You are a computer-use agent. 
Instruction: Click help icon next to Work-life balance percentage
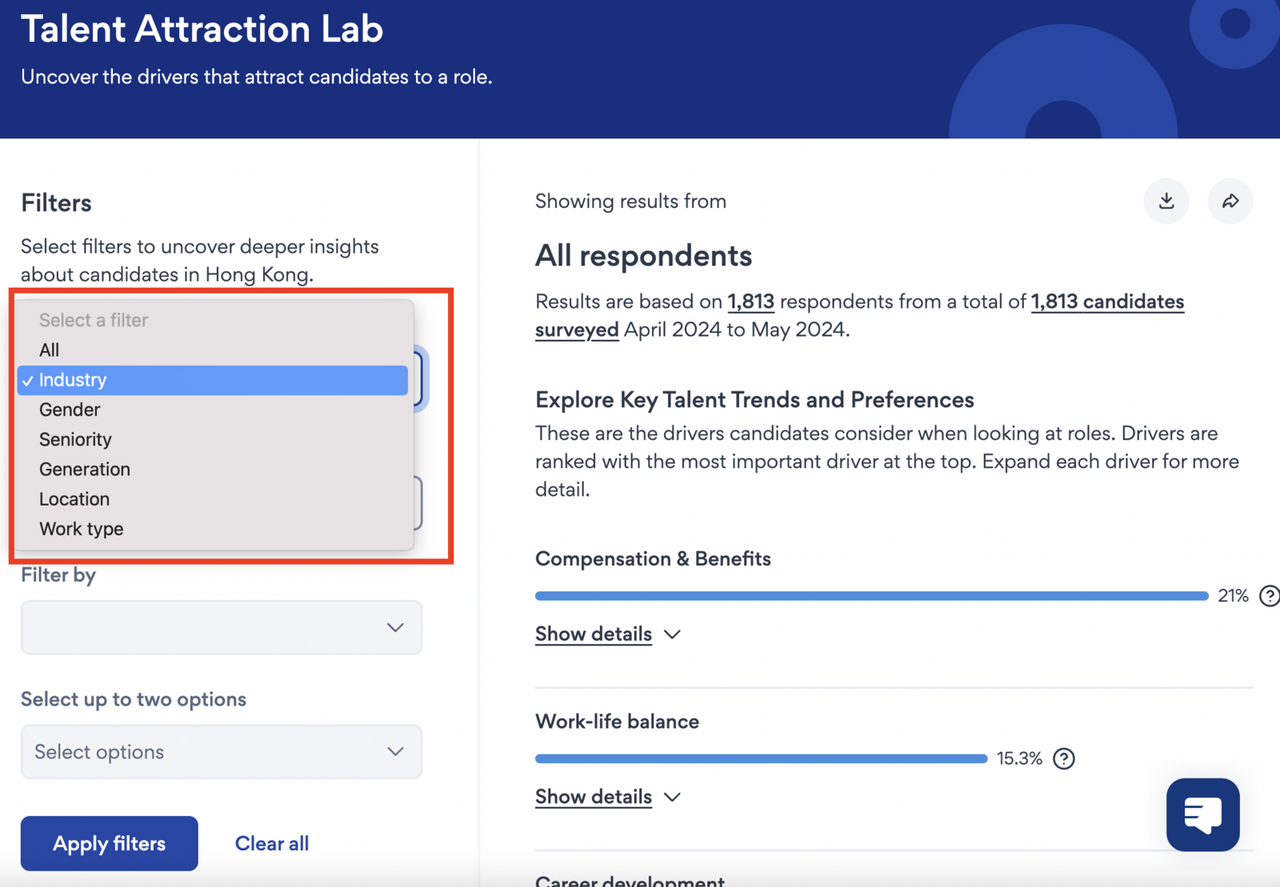click(x=1064, y=758)
